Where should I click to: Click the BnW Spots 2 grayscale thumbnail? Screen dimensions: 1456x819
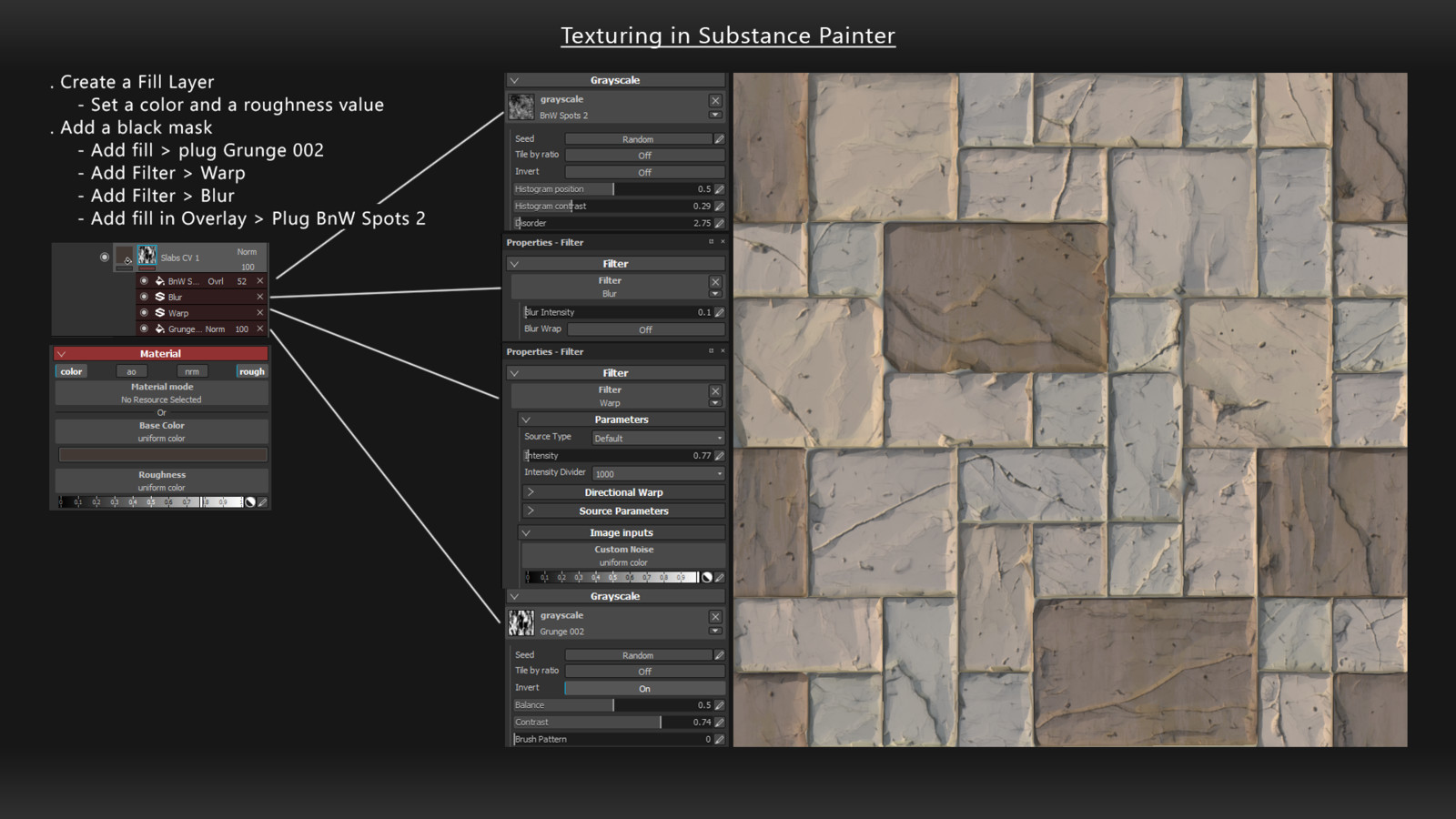(521, 106)
